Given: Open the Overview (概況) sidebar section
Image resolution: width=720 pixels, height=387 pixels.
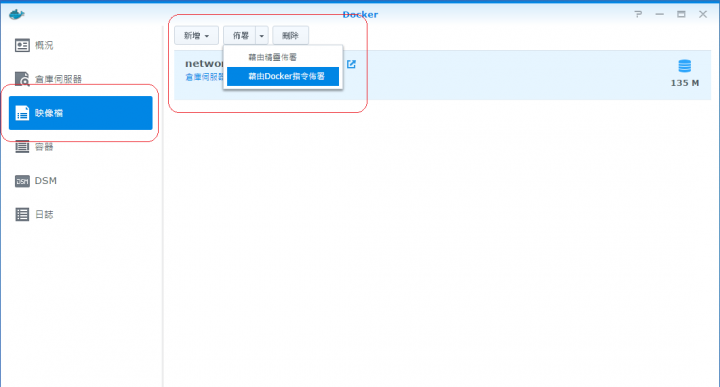Looking at the screenshot, I should [81, 45].
